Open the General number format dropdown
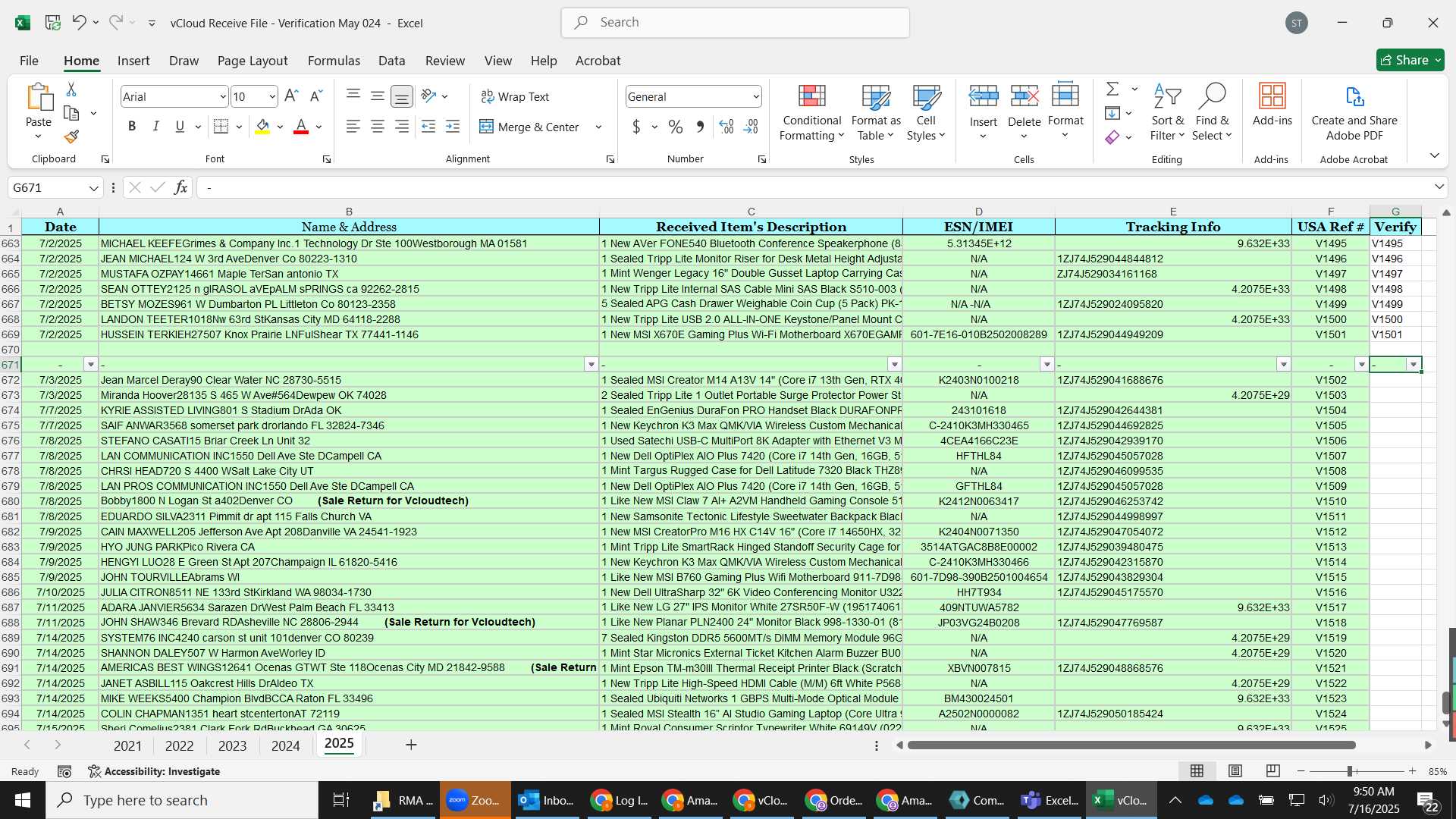 pyautogui.click(x=755, y=97)
